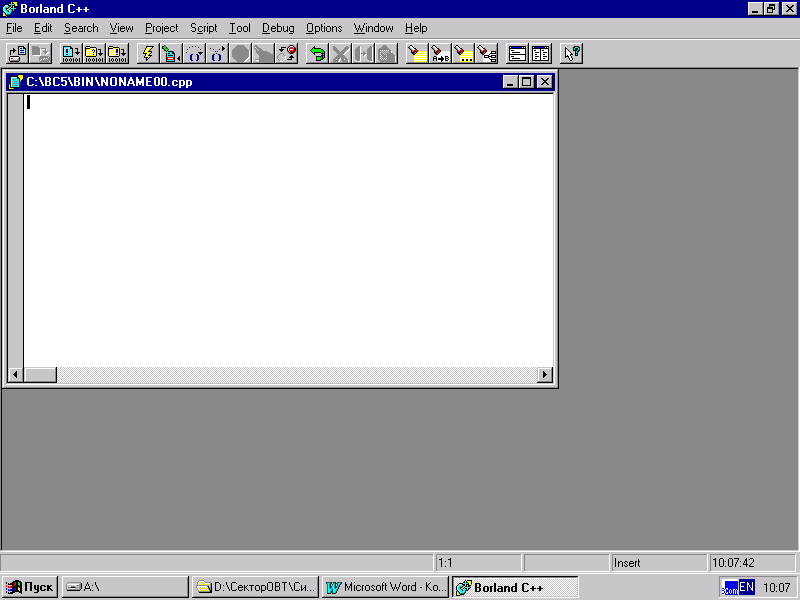Click the Find flashlight icon

click(417, 53)
